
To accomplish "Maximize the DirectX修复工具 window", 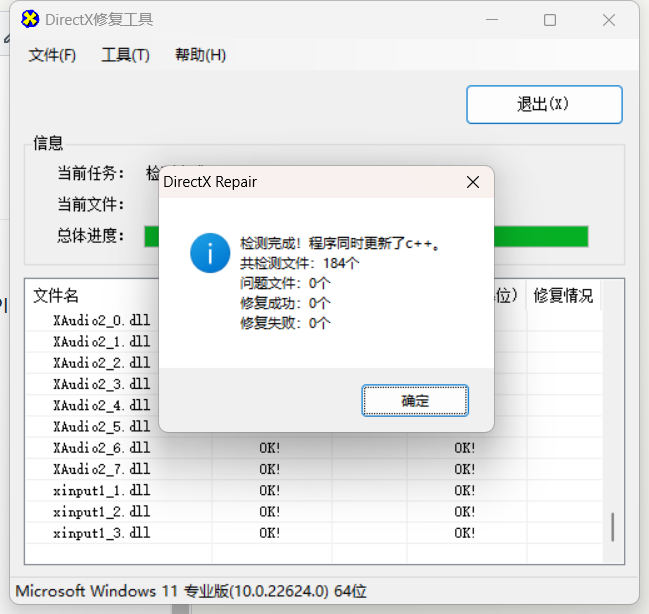I will 550,20.
